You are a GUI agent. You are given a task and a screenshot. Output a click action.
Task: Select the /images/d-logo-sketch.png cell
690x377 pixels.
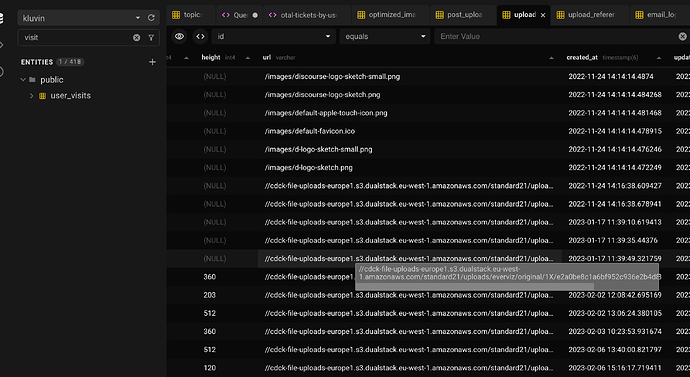click(308, 168)
